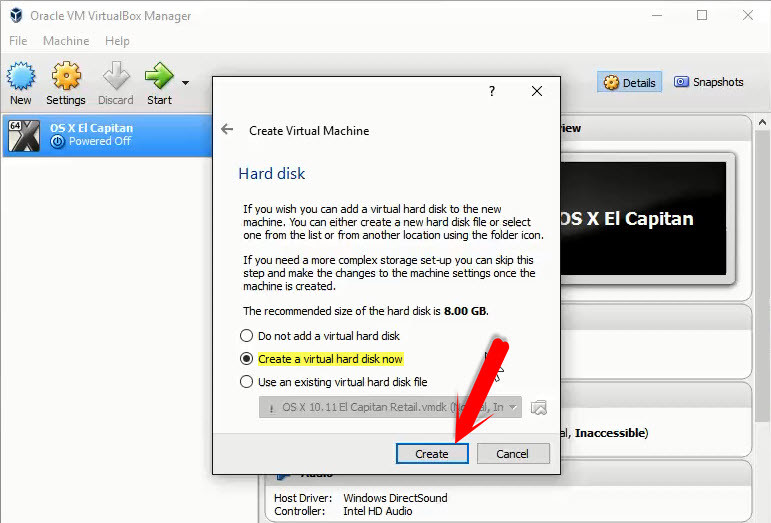
Task: Open the existing vmdk disk dropdown
Action: (390, 407)
